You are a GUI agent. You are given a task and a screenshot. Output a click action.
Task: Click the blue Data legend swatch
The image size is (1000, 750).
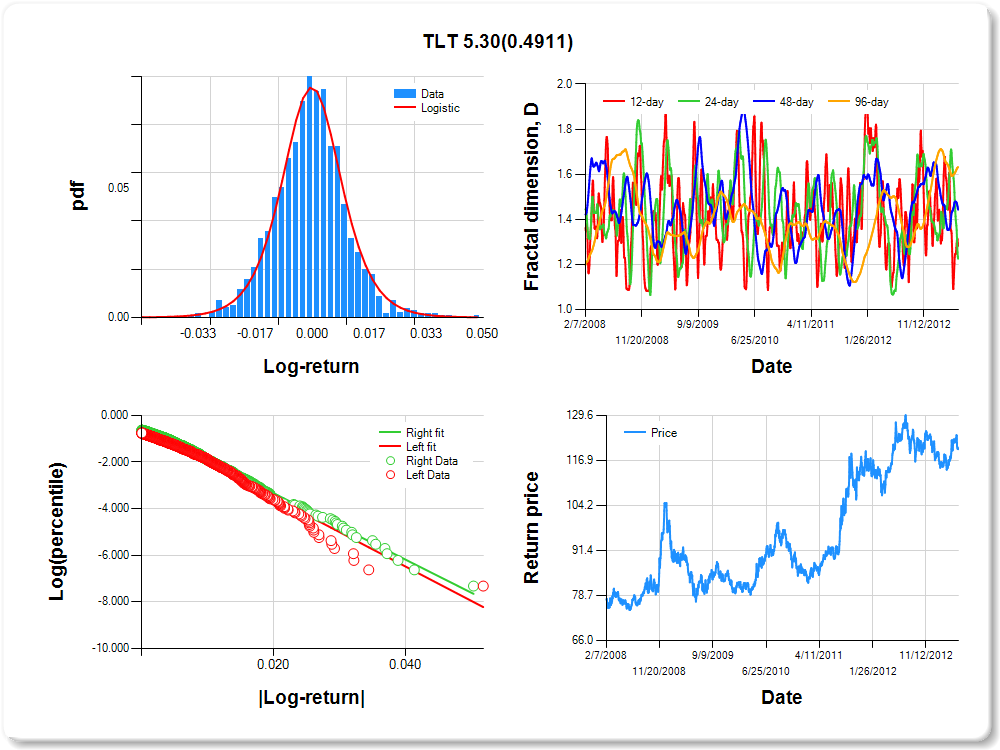coord(405,94)
